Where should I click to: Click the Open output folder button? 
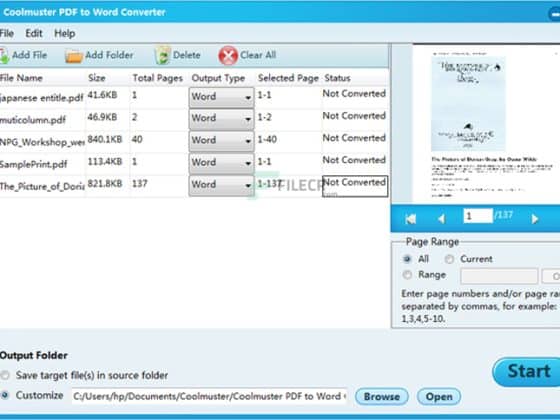pos(439,396)
